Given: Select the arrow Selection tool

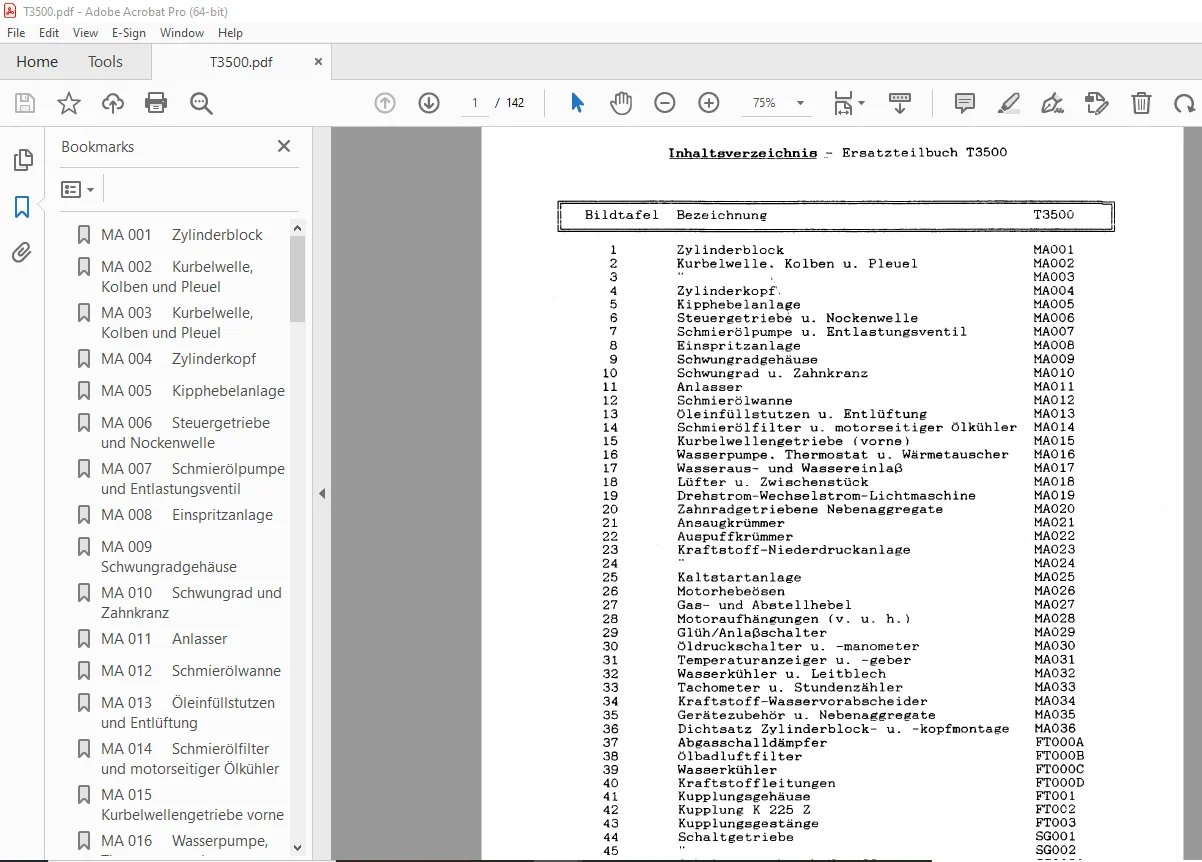Looking at the screenshot, I should pyautogui.click(x=577, y=103).
